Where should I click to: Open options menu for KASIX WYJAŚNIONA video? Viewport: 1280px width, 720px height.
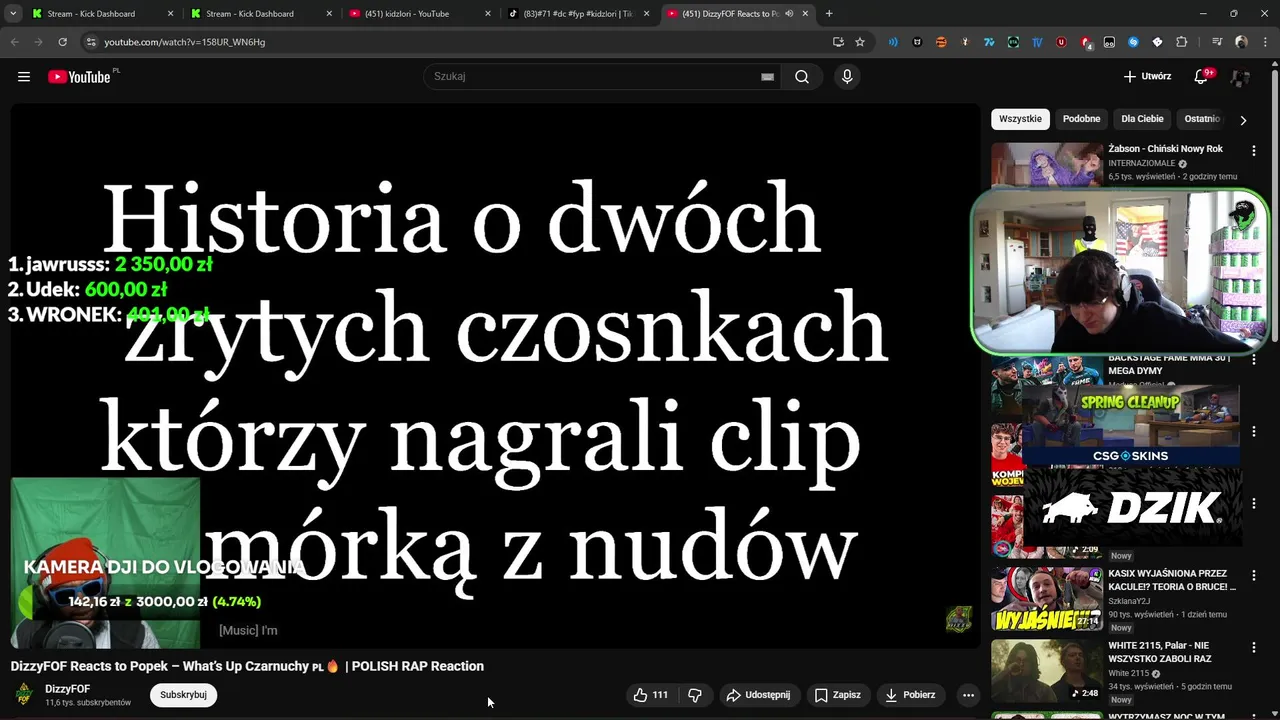click(x=1253, y=575)
